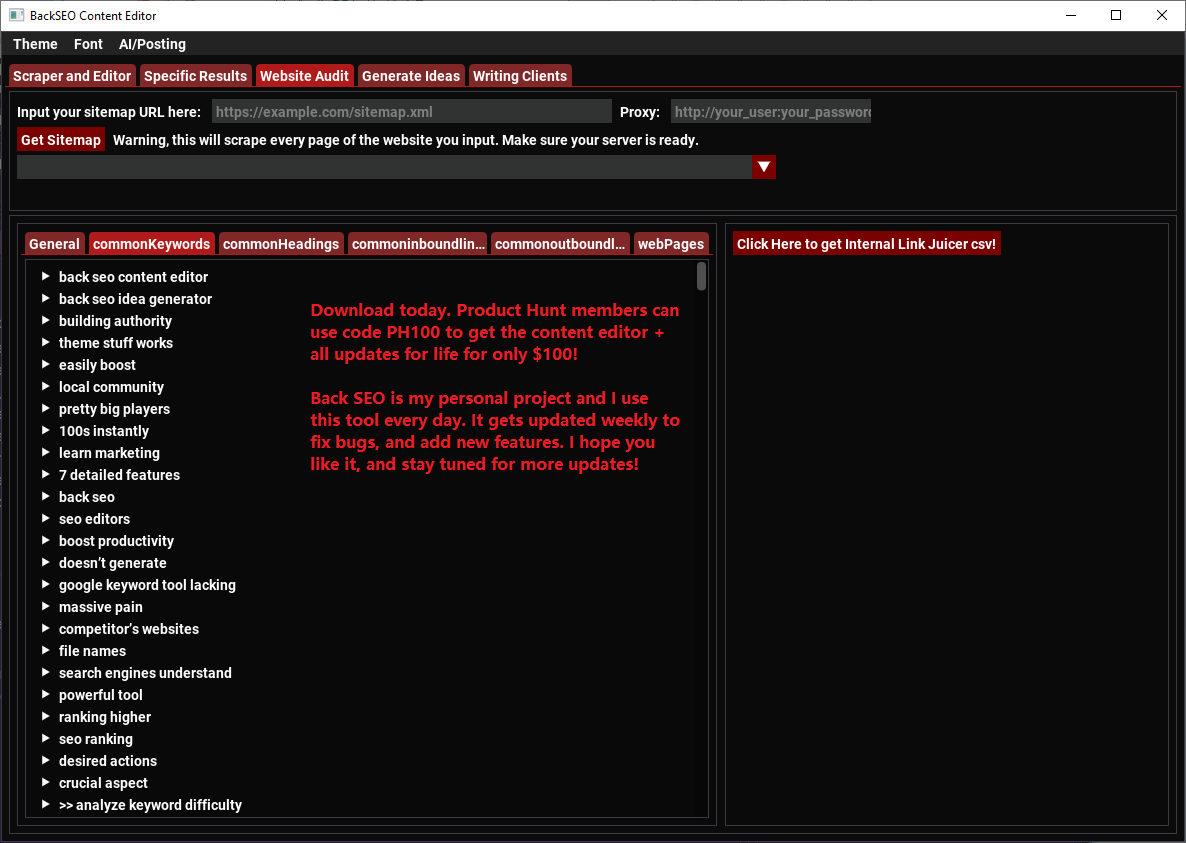Expand the 'back seo' keyword row
Viewport: 1186px width, 843px height.
point(45,496)
